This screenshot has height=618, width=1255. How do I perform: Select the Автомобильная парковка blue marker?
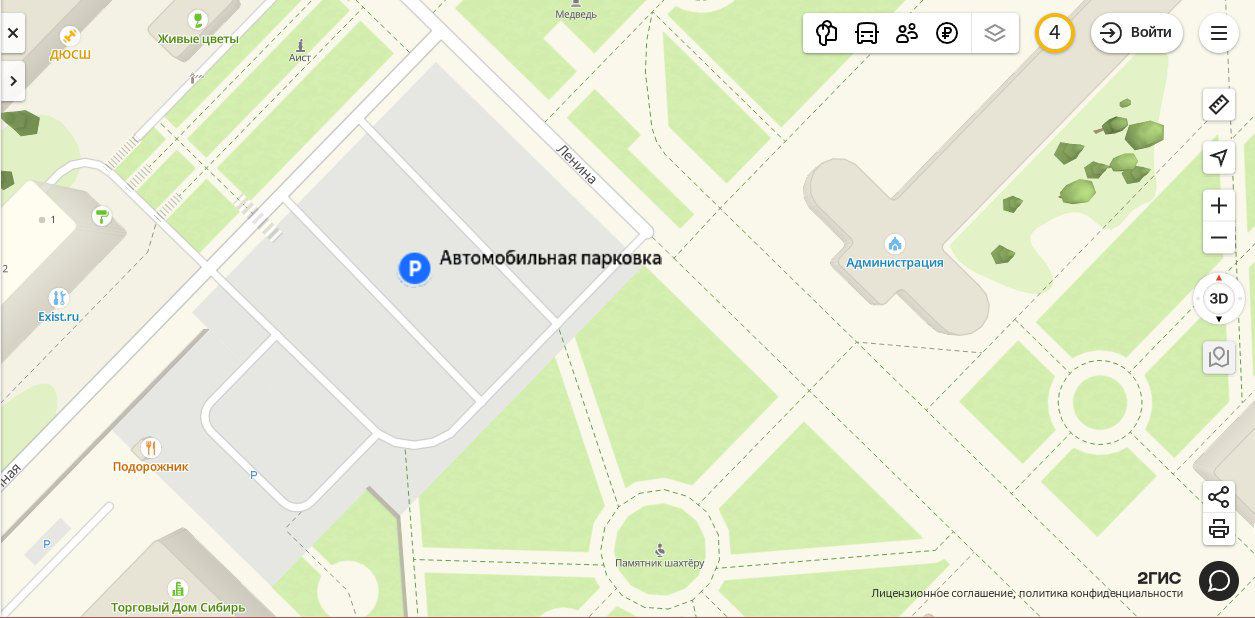[x=414, y=268]
